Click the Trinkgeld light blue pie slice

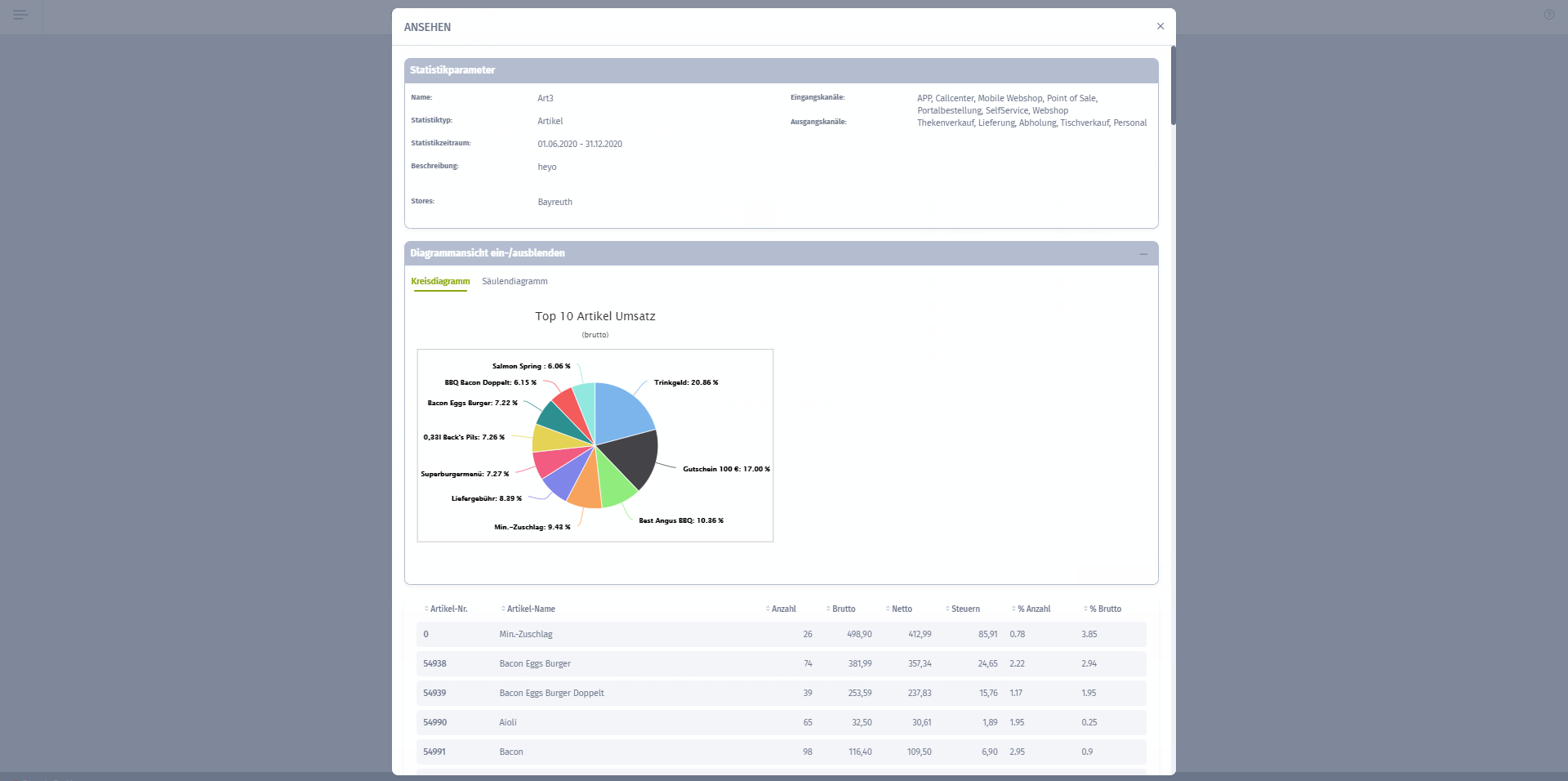point(622,413)
